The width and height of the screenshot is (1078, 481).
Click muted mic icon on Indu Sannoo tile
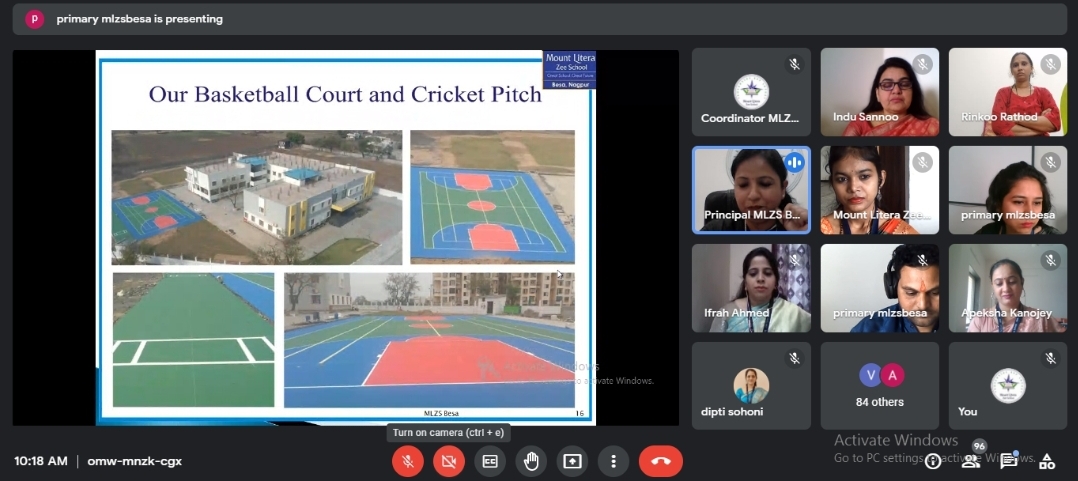(x=923, y=65)
